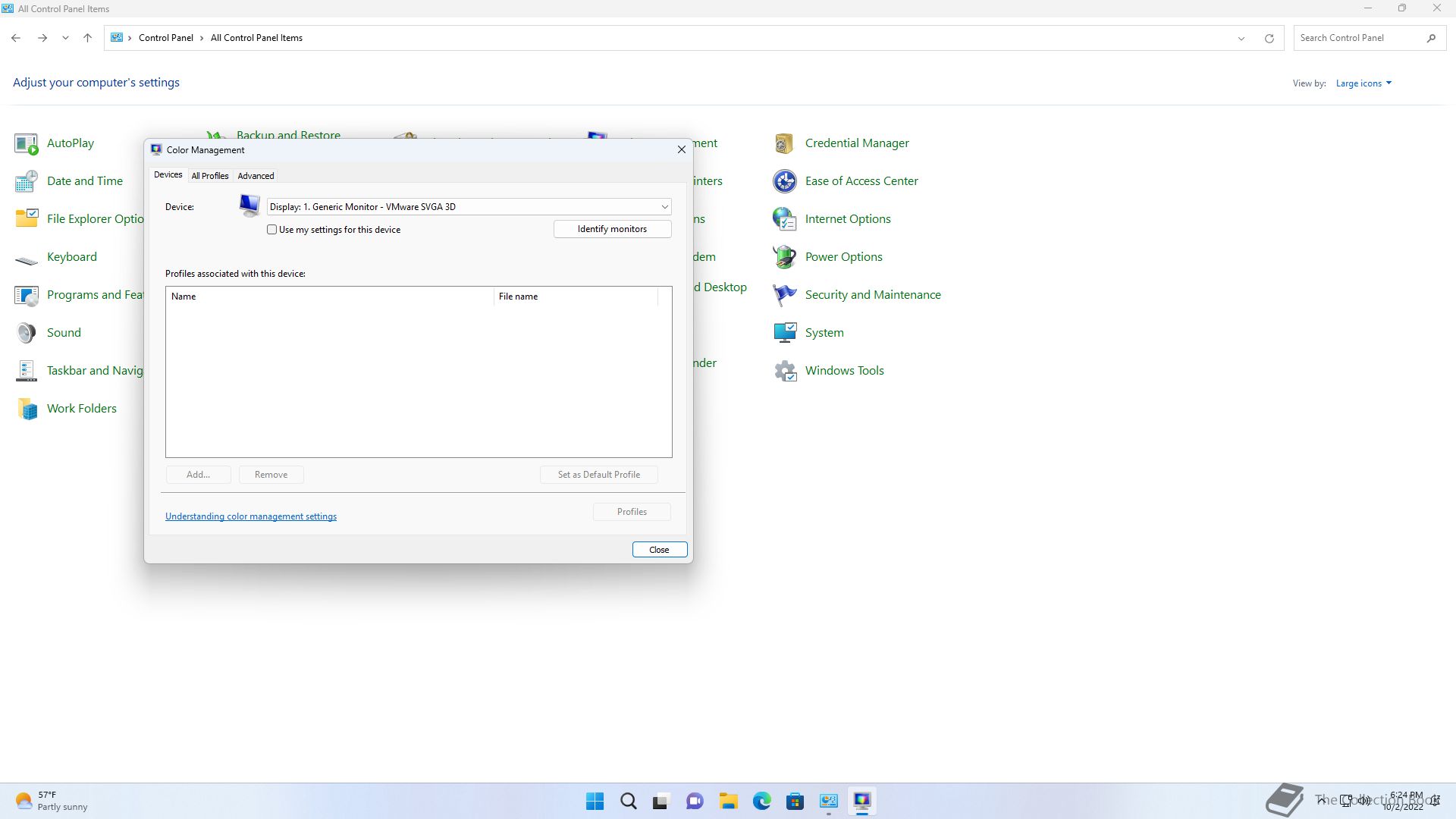Switch to Color Management taskbar icon
Screen dimensions: 1456x819
pos(861,801)
